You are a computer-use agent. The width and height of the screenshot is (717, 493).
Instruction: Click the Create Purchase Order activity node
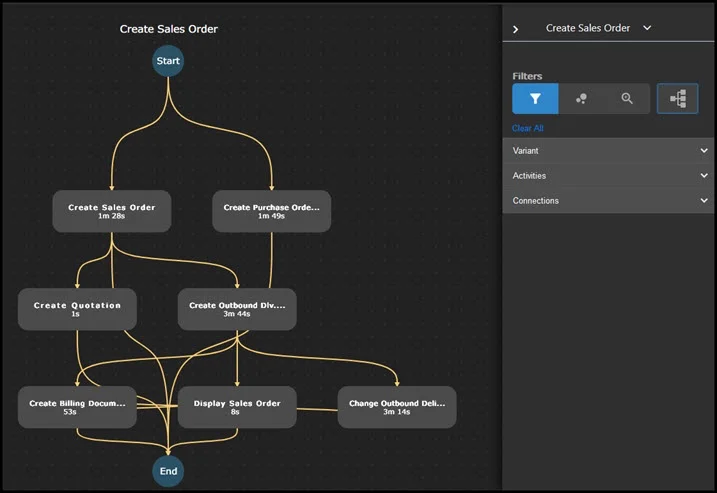point(271,211)
